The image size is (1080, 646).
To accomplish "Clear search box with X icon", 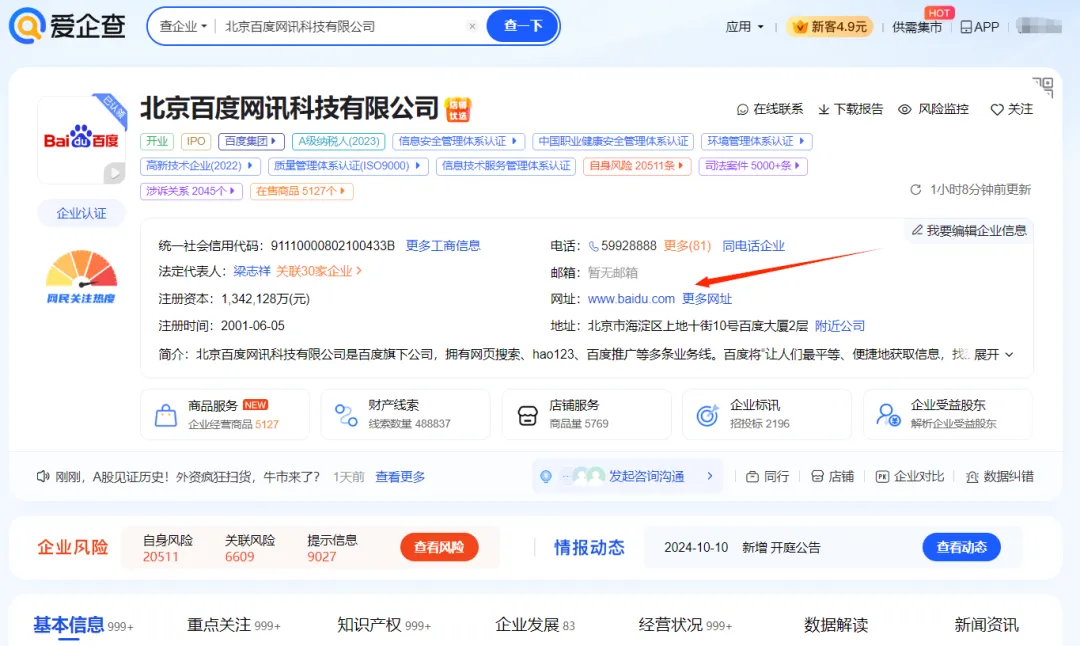I will pos(472,27).
